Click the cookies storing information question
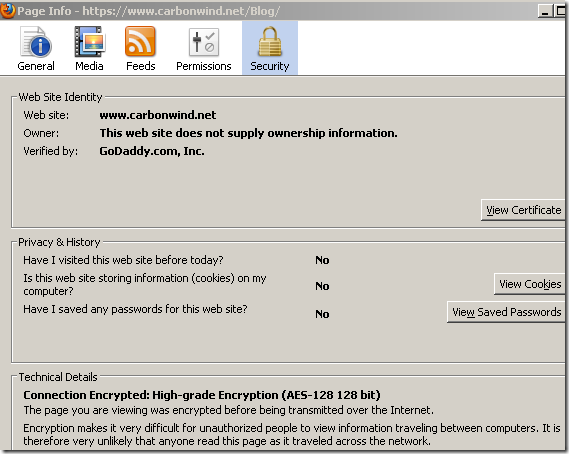The height and width of the screenshot is (454, 569). click(145, 285)
